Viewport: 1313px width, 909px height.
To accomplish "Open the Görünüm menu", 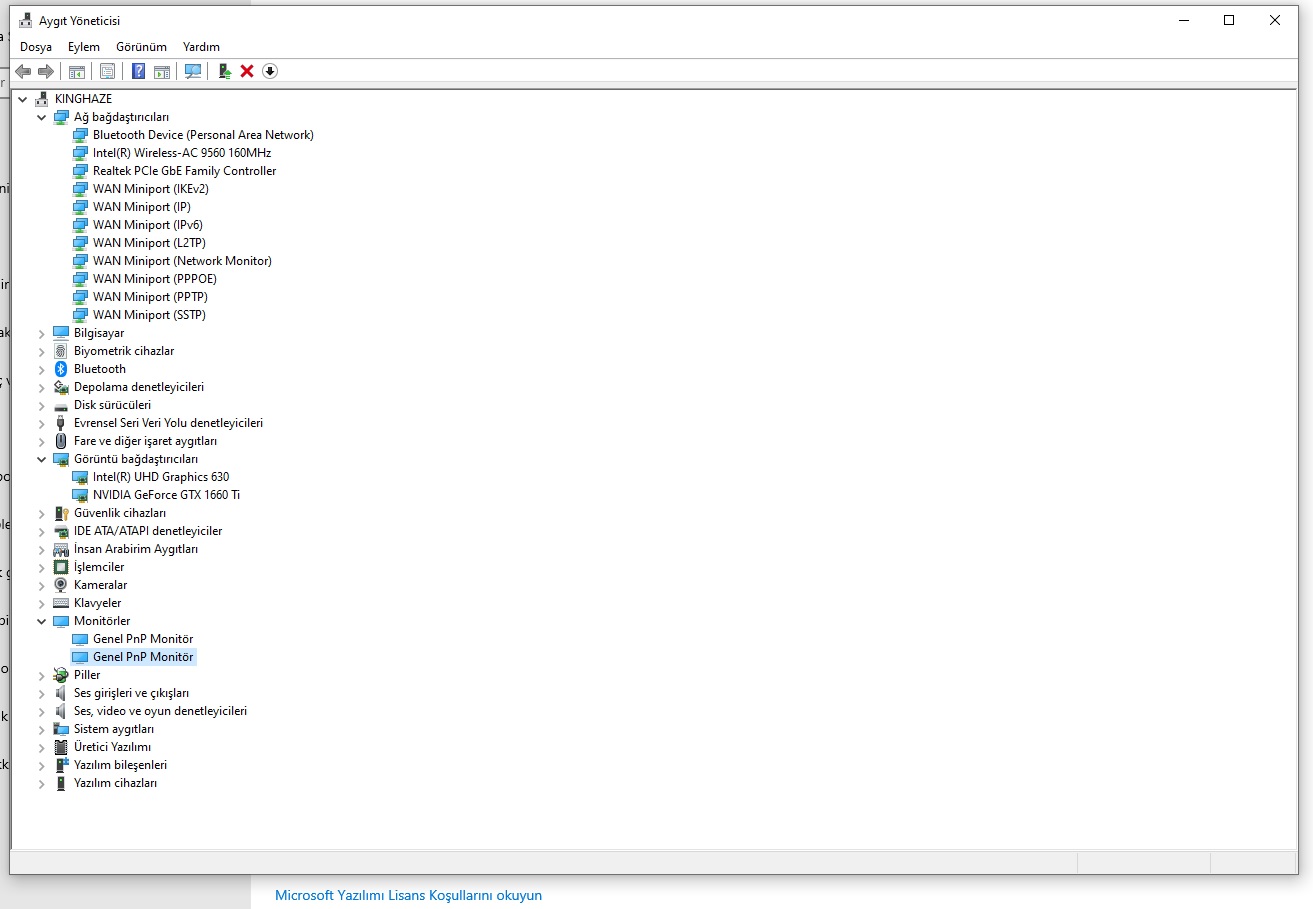I will [141, 47].
